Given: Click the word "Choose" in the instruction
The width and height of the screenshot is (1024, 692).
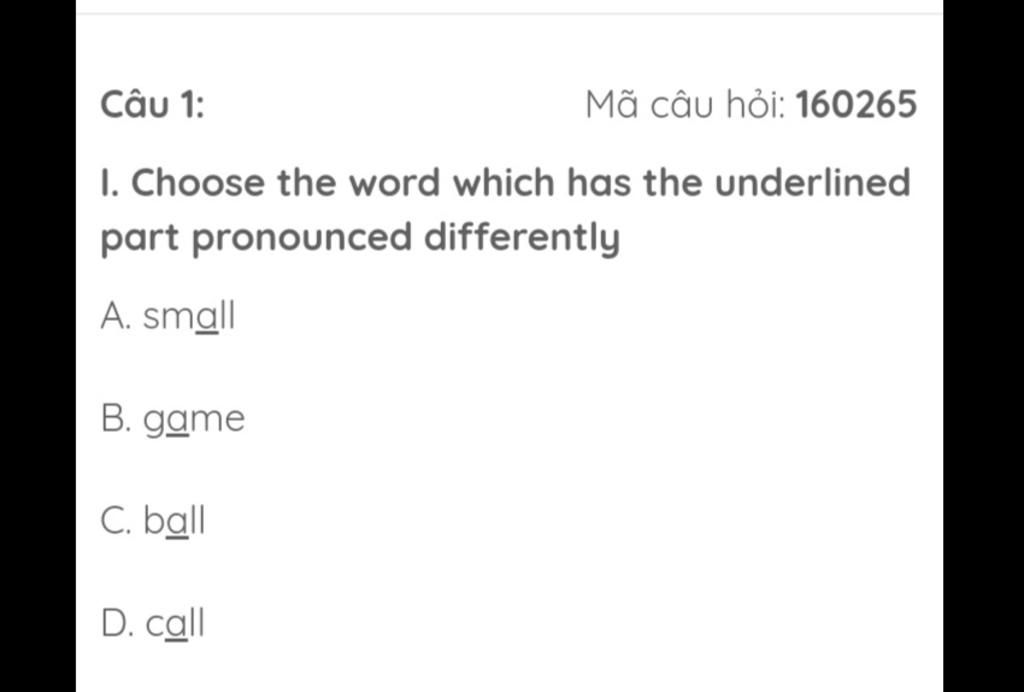Looking at the screenshot, I should tap(198, 182).
